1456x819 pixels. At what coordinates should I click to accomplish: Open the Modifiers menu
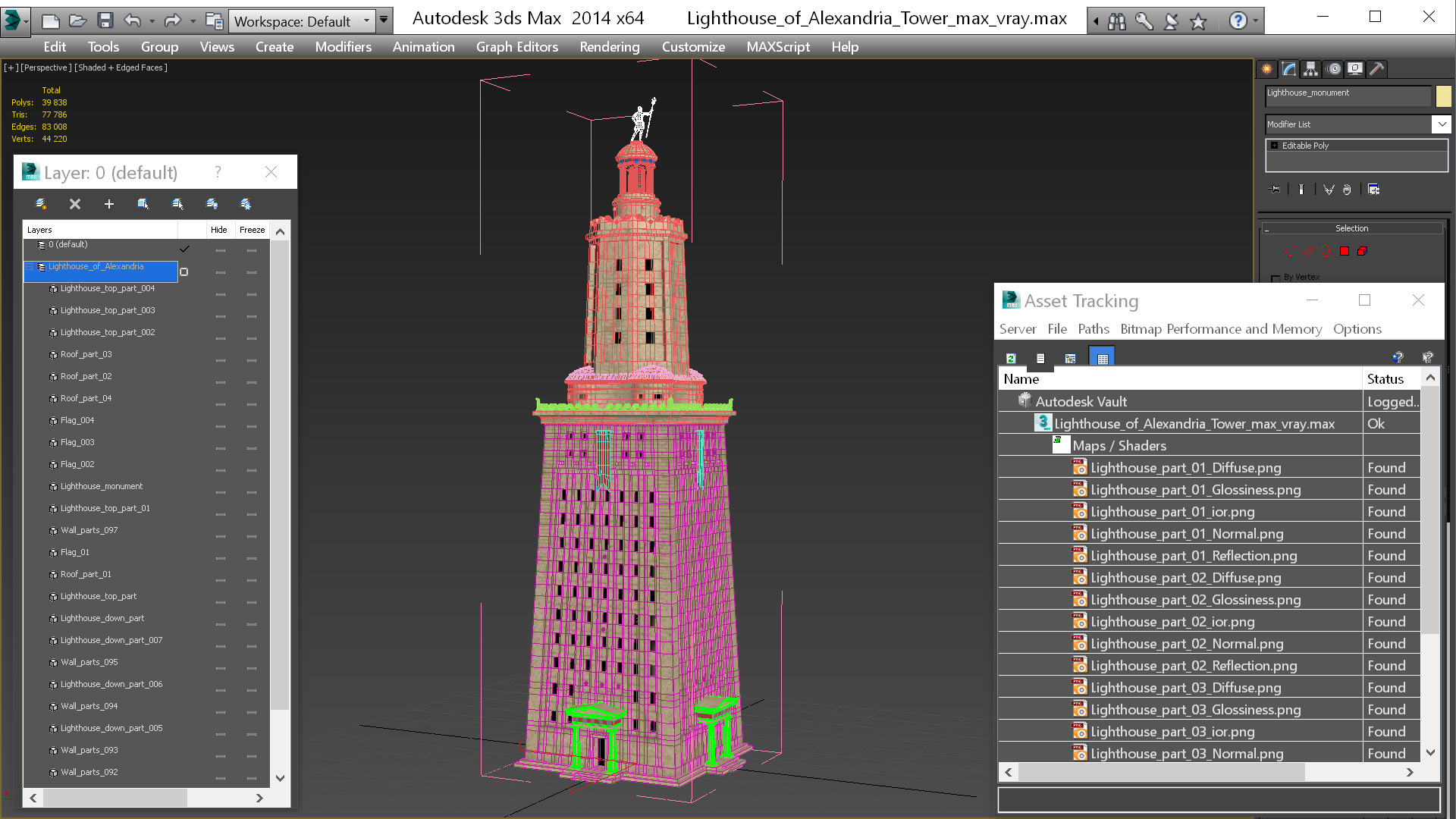click(344, 46)
